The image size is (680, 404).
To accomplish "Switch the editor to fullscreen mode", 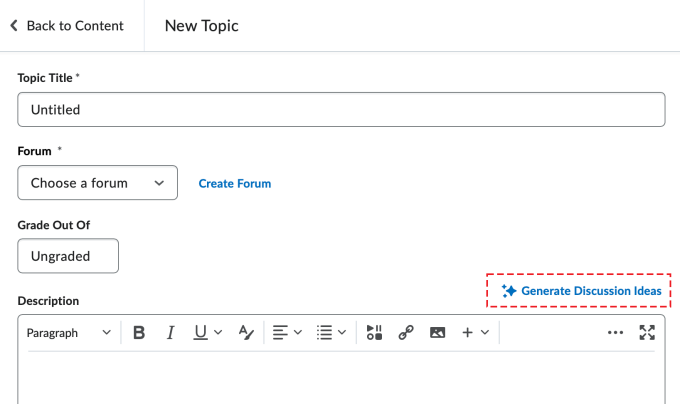I will (647, 333).
